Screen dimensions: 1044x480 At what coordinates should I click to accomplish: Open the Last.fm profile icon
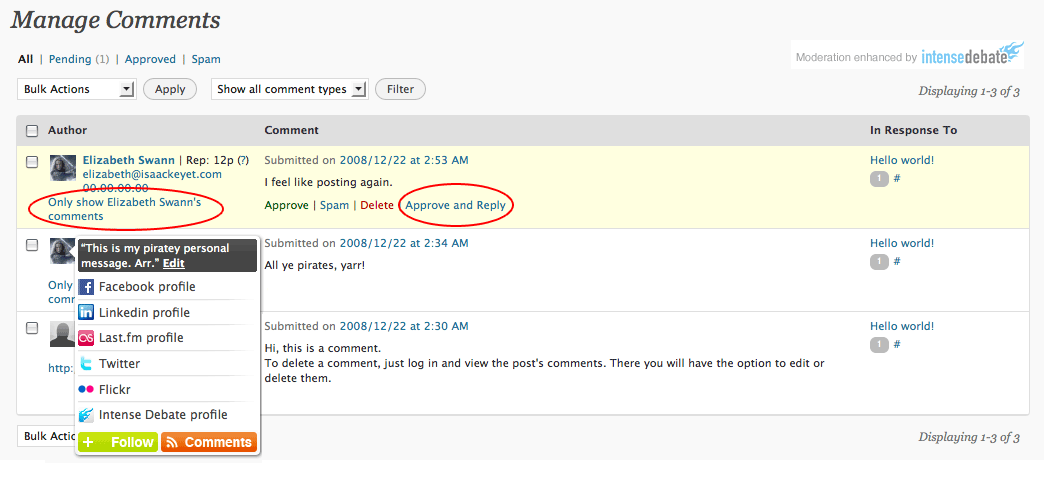pyautogui.click(x=87, y=338)
